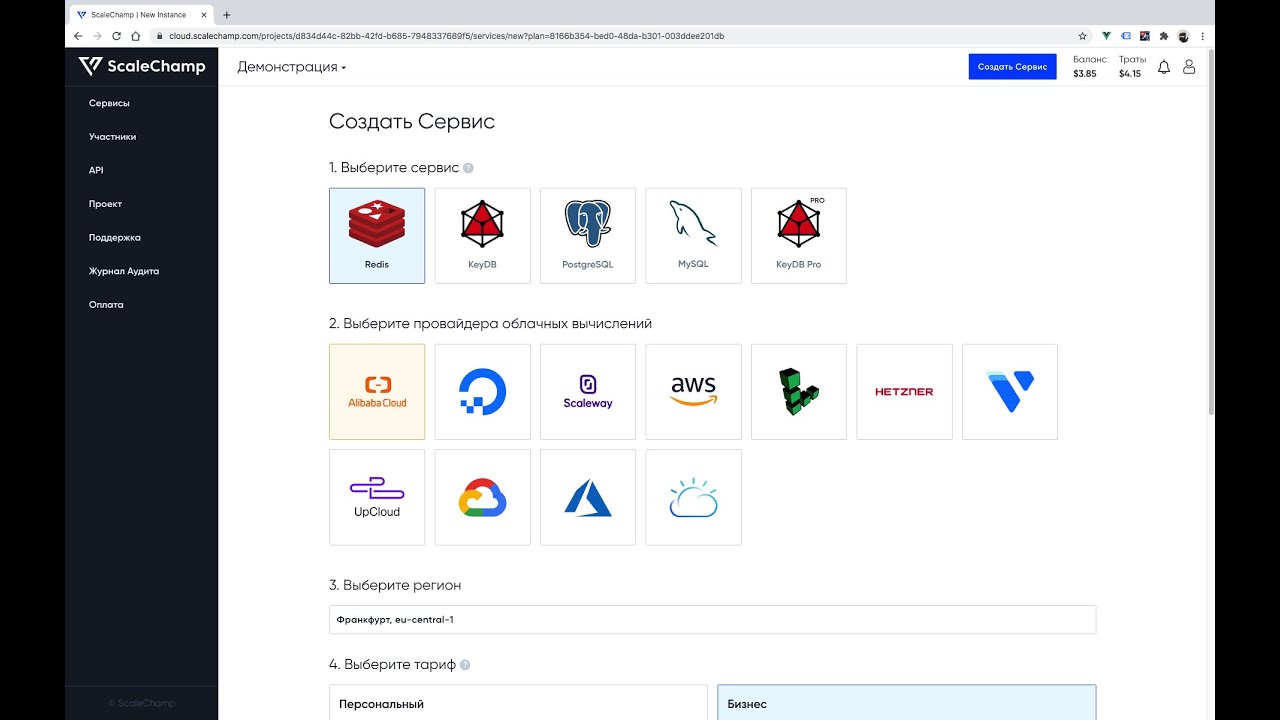Select the IBM Cloud provider logo
Viewport: 1280px width, 720px height.
coord(693,497)
